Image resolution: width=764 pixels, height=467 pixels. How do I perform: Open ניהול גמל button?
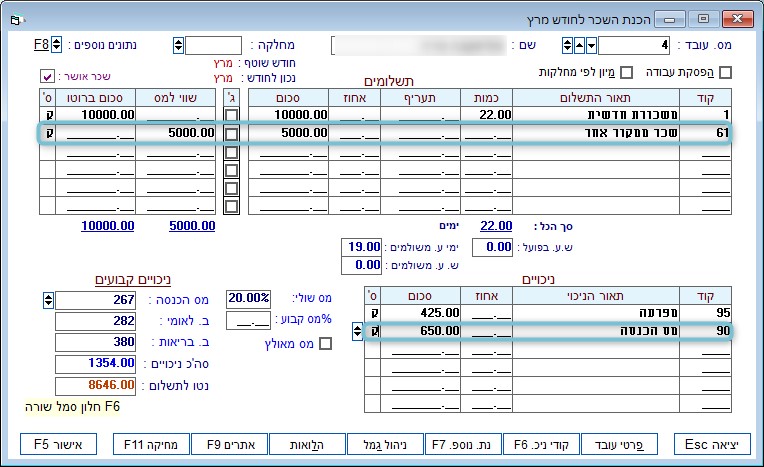coord(385,444)
